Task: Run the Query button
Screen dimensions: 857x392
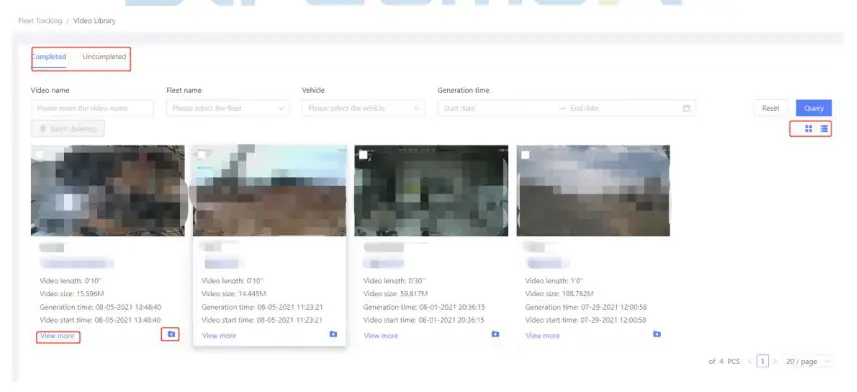Action: [x=814, y=108]
